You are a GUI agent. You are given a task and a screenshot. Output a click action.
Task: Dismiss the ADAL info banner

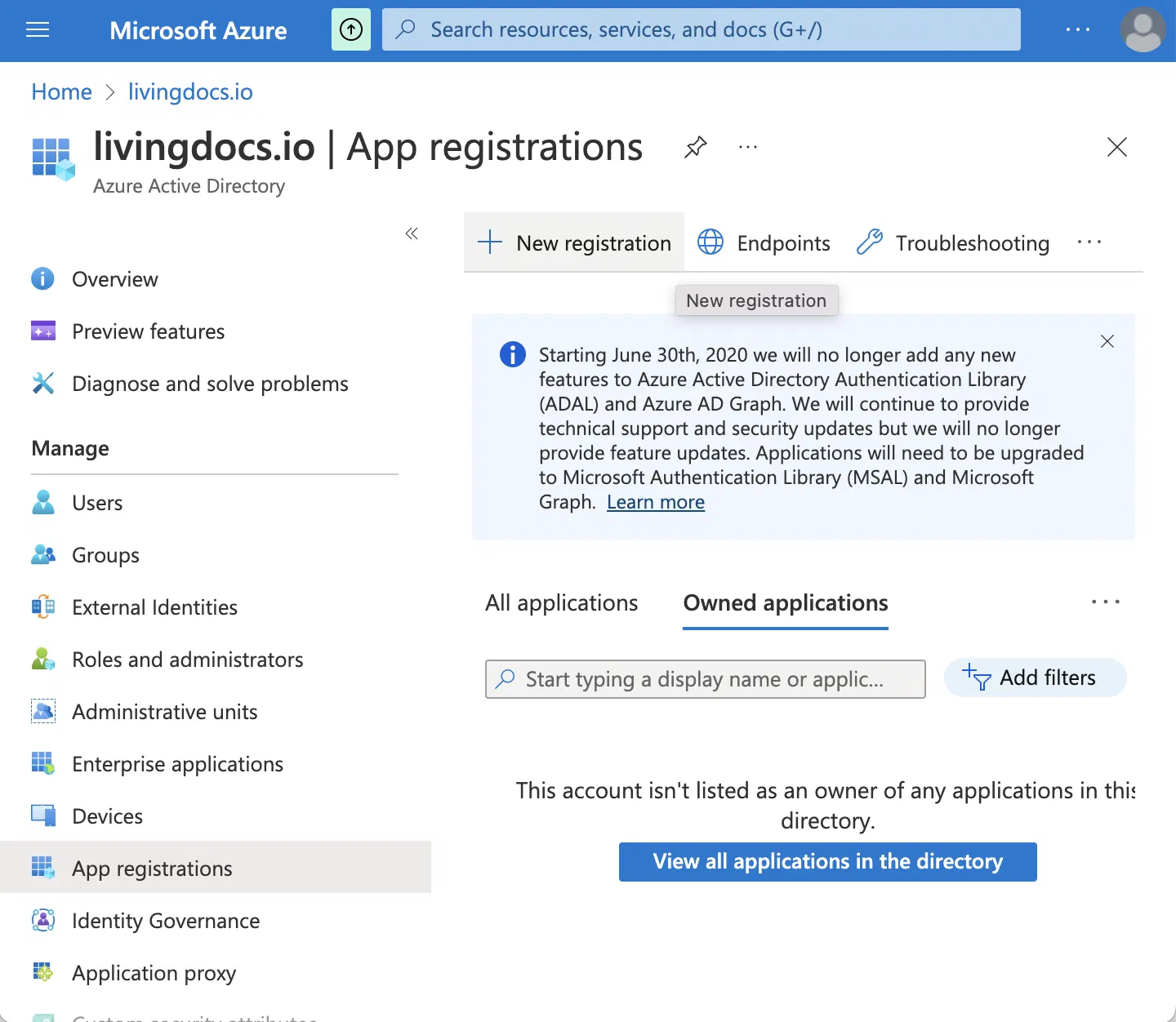click(x=1107, y=341)
